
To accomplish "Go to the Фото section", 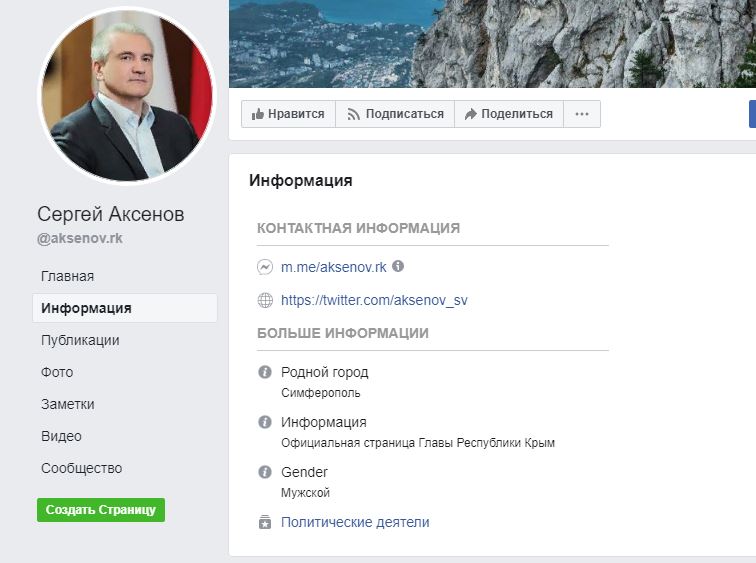I will click(57, 372).
